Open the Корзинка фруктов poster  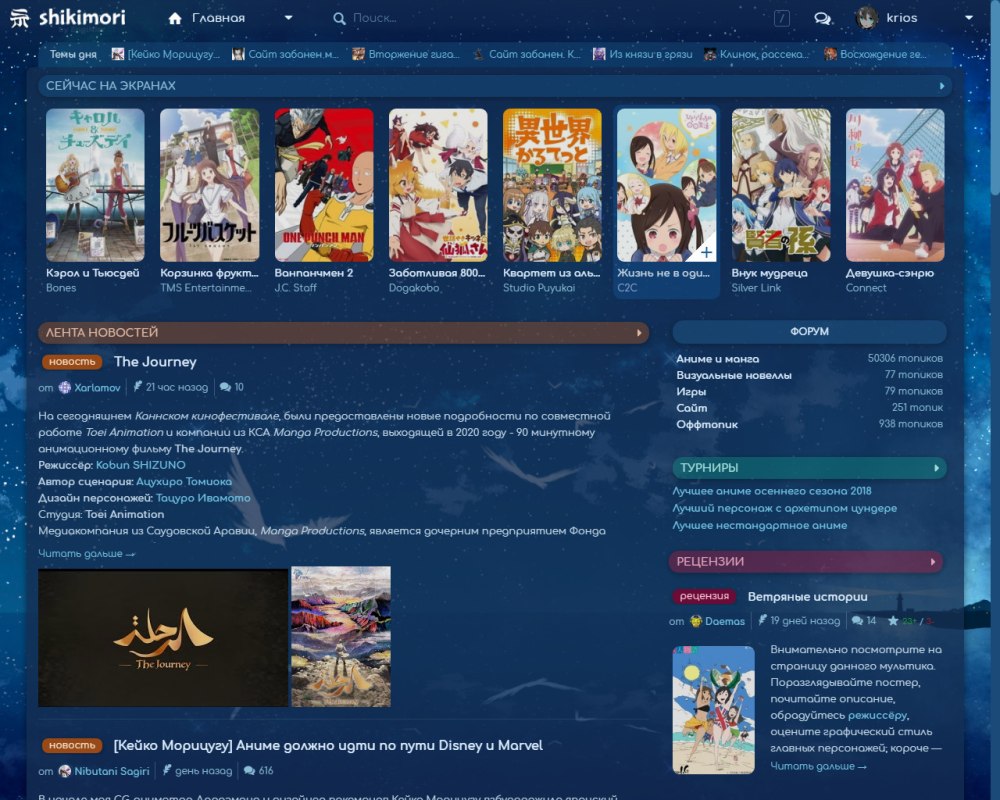pyautogui.click(x=209, y=185)
